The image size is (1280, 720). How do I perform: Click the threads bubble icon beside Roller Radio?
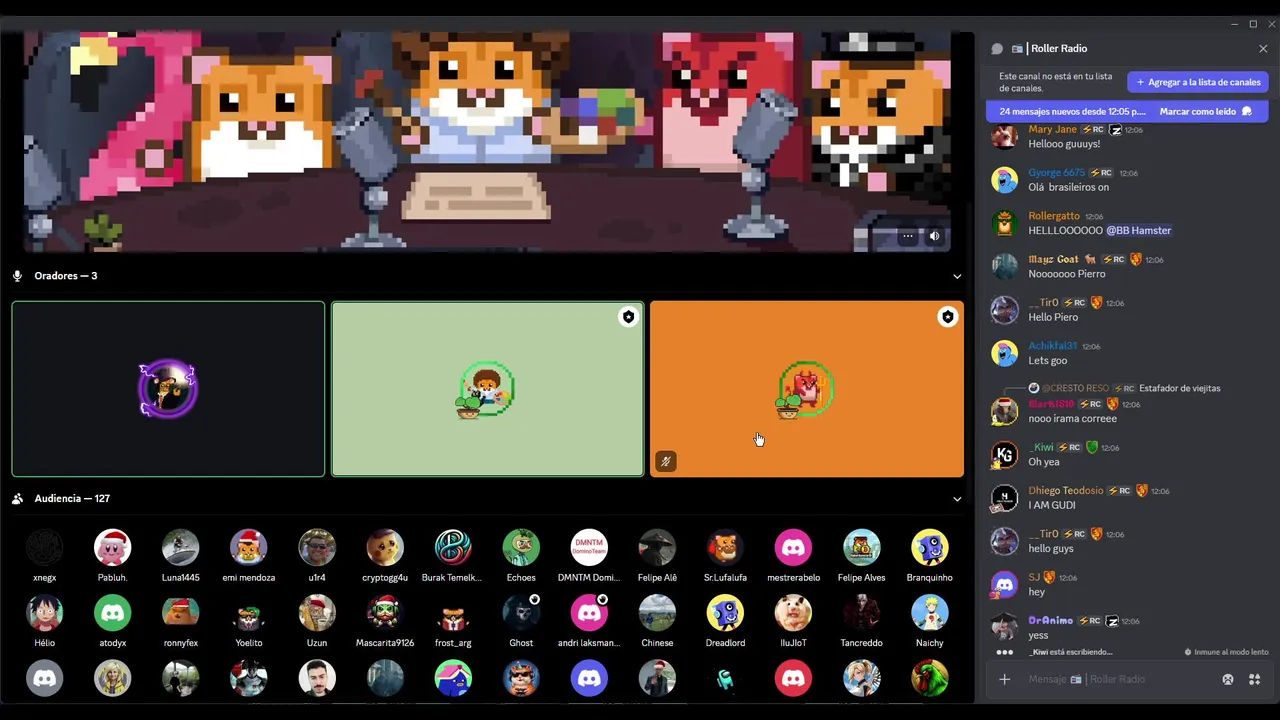tap(997, 48)
